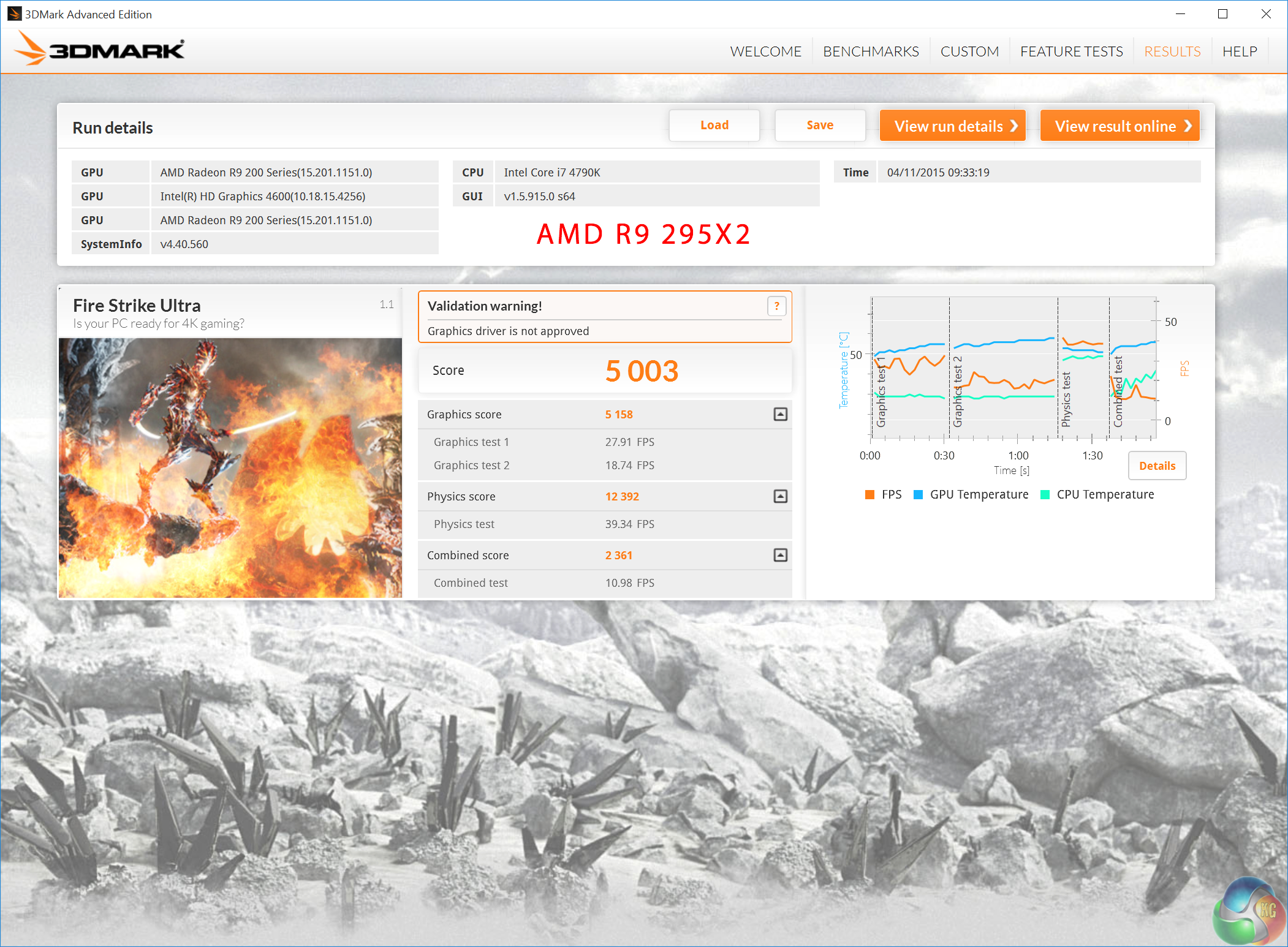The image size is (1288, 947).
Task: Switch to the Feature Tests tab
Action: tap(1071, 51)
